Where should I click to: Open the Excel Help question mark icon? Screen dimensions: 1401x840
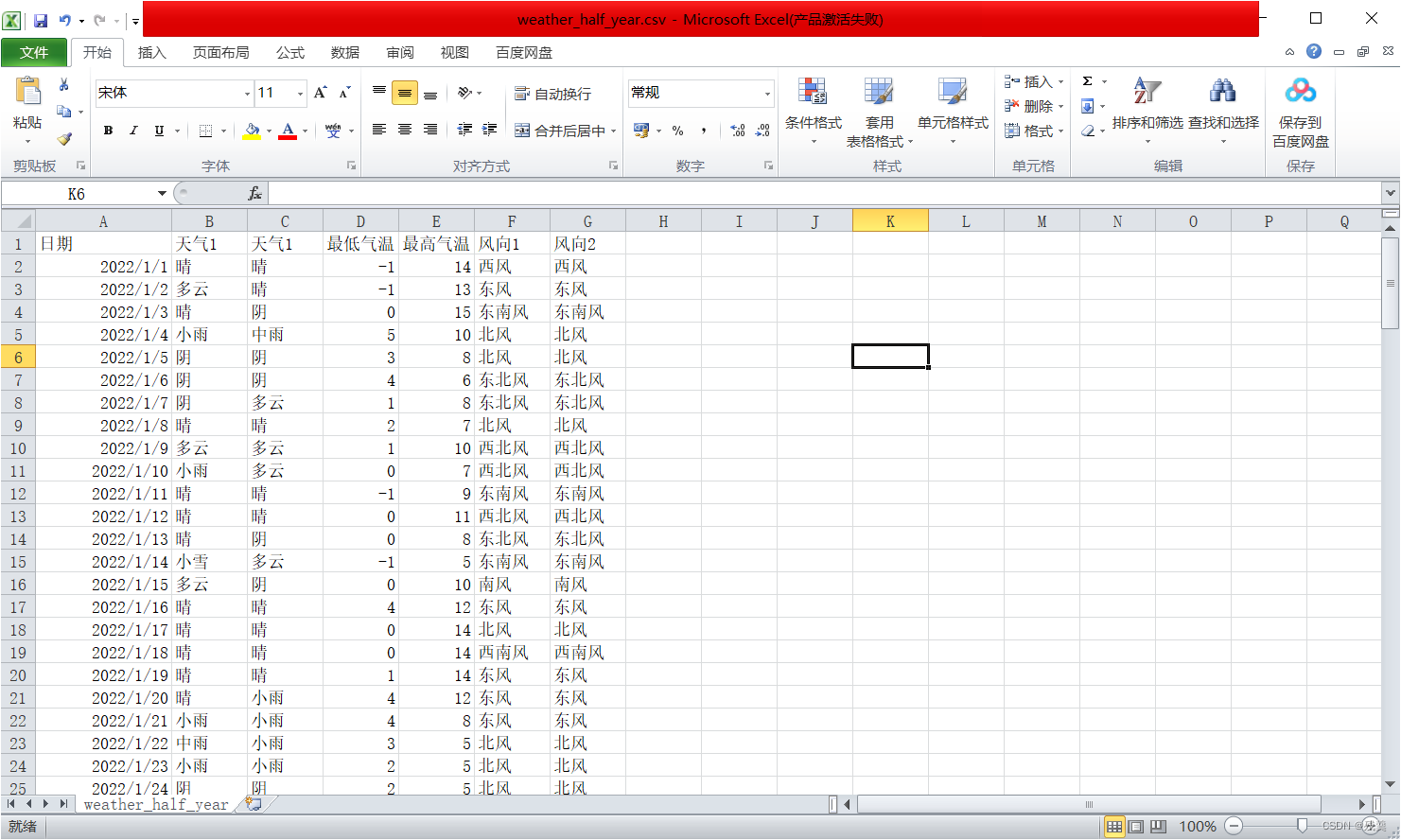1314,51
